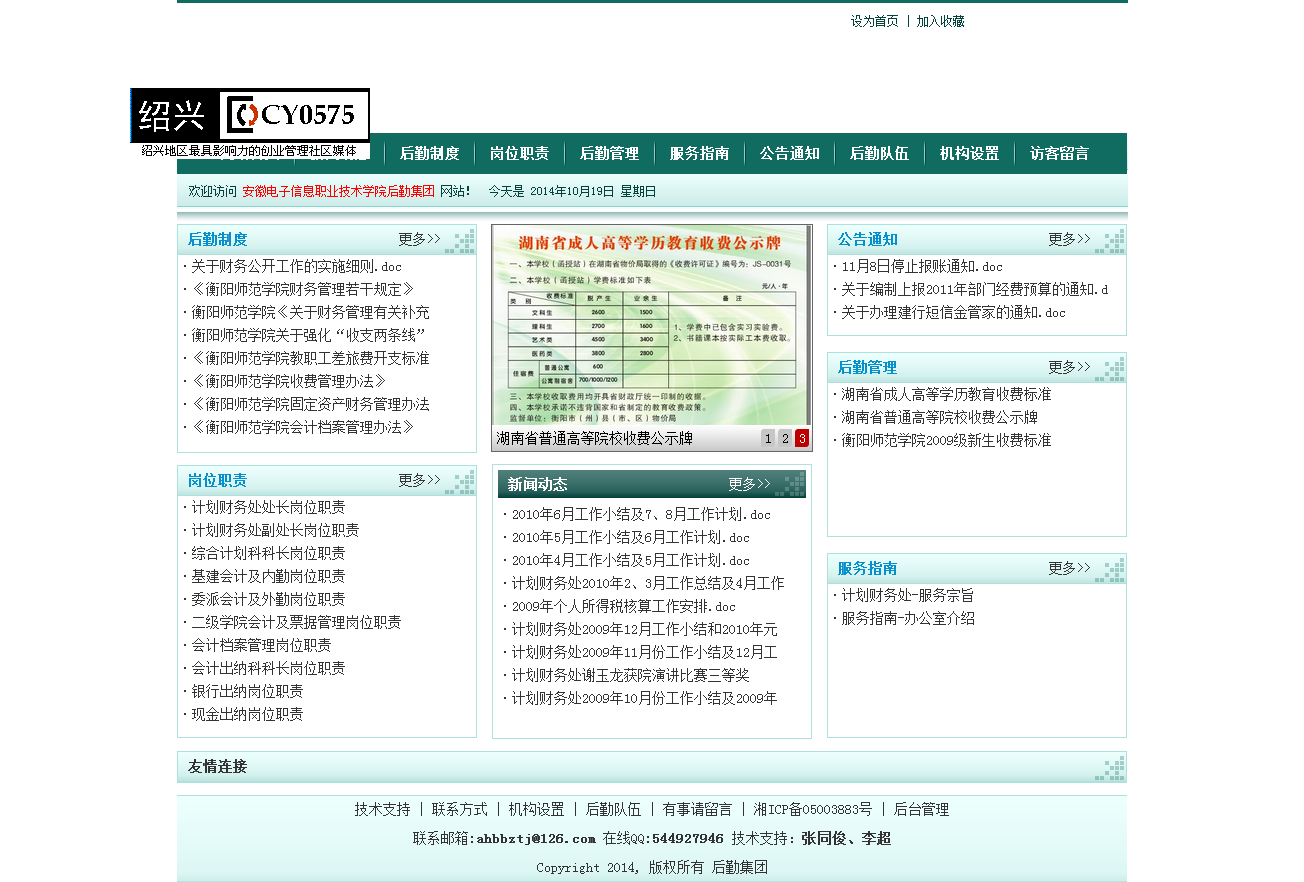Open 服务指南 in the navigation bar
The height and width of the screenshot is (882, 1304).
pos(699,153)
